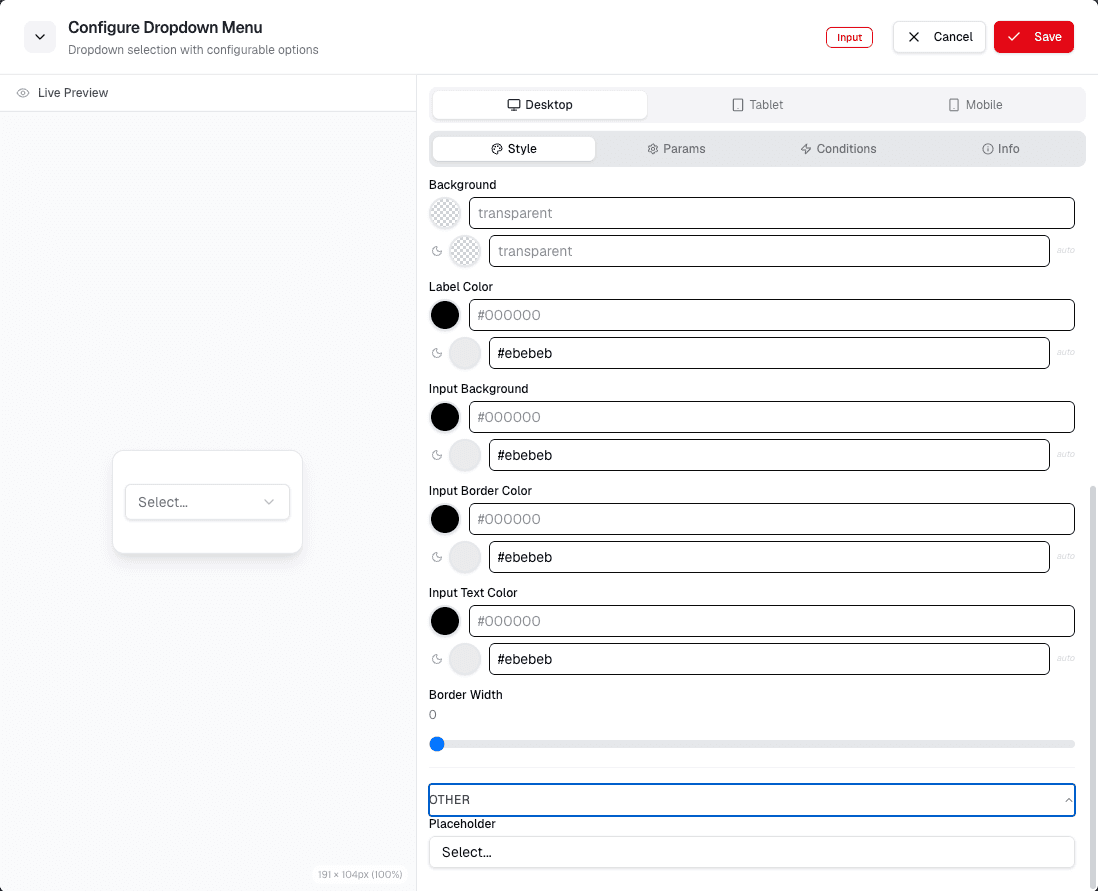The height and width of the screenshot is (891, 1098).
Task: Click the auto label next to Label Color dark field
Action: tap(1066, 352)
